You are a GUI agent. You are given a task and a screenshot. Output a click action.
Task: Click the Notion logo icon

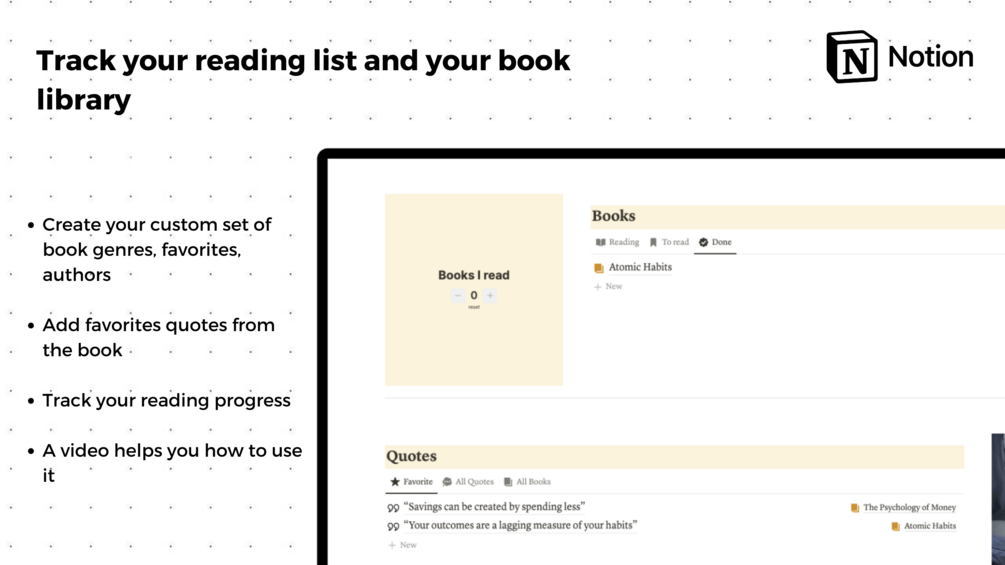coord(851,56)
